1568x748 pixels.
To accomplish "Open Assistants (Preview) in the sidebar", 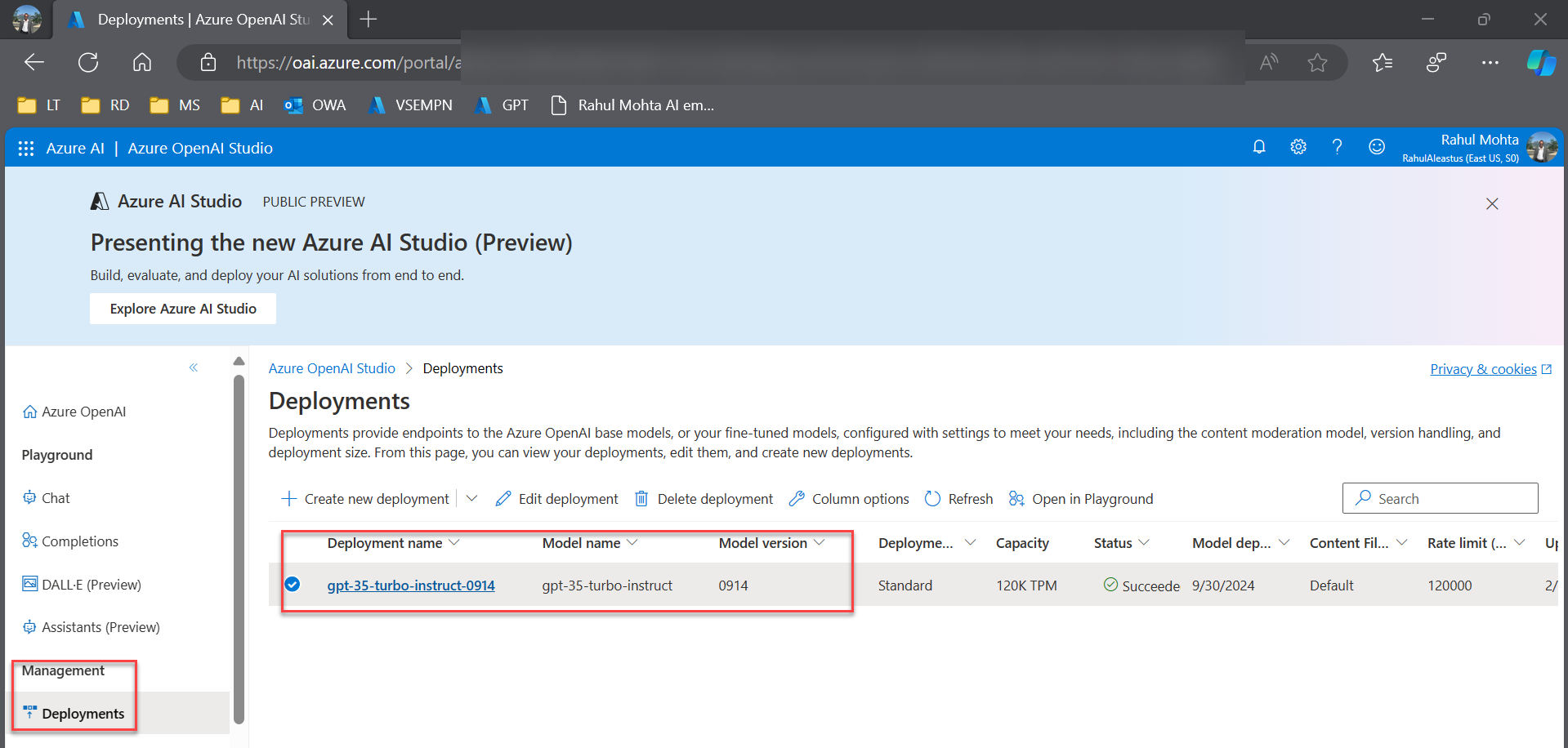I will pos(91,627).
